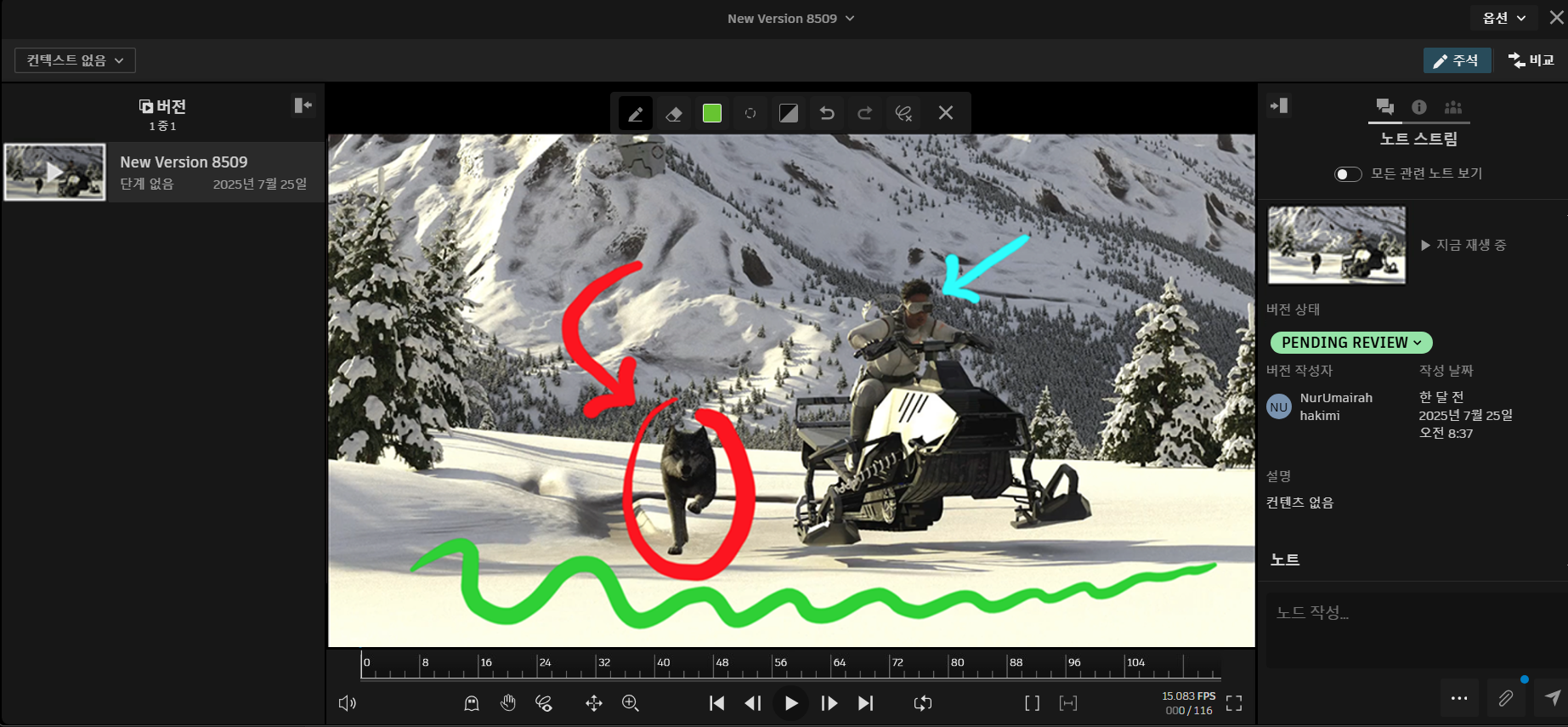Open NurUmairah hakimi's profile link

[x=1336, y=406]
